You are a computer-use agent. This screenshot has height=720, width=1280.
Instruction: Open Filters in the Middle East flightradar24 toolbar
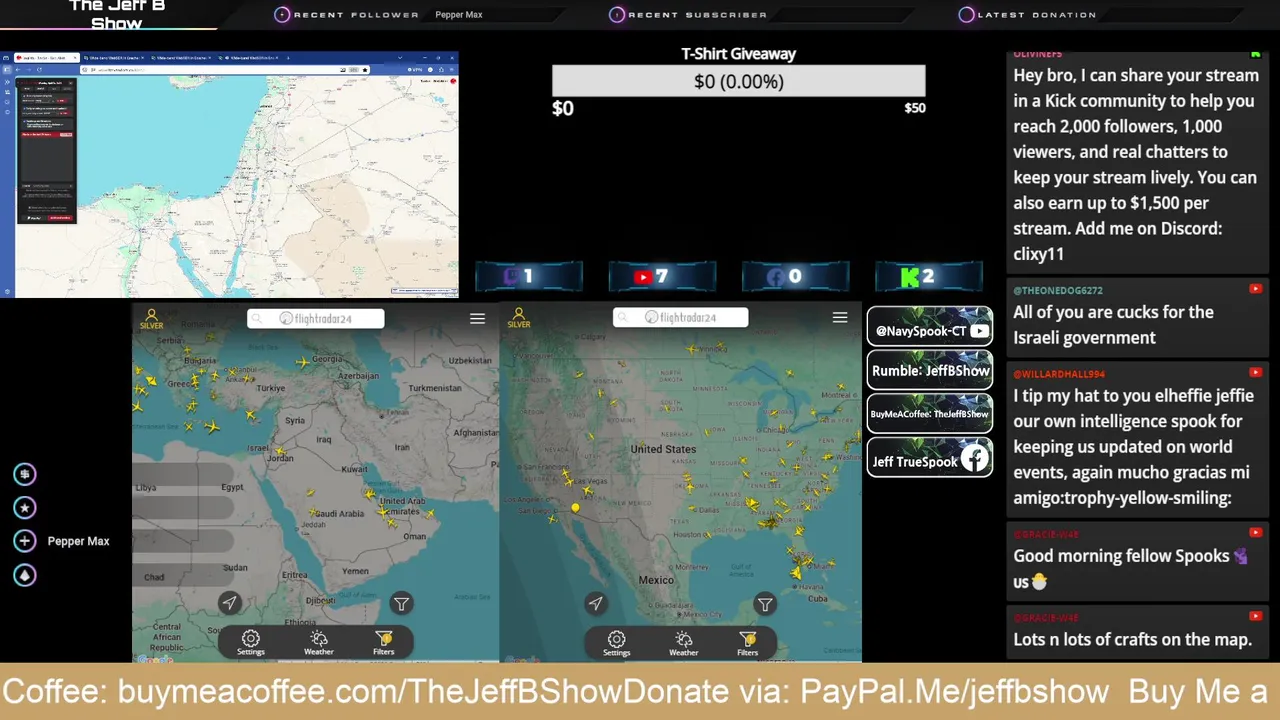[384, 642]
